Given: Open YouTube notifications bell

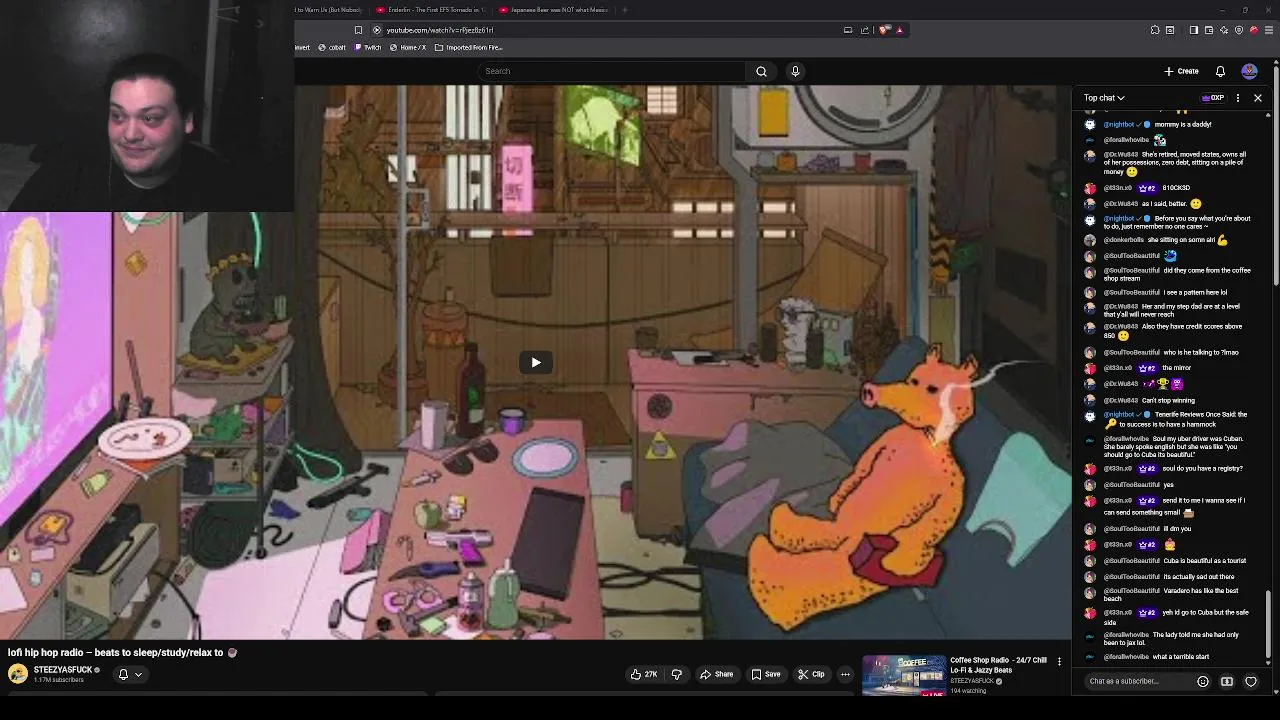Looking at the screenshot, I should (1220, 71).
